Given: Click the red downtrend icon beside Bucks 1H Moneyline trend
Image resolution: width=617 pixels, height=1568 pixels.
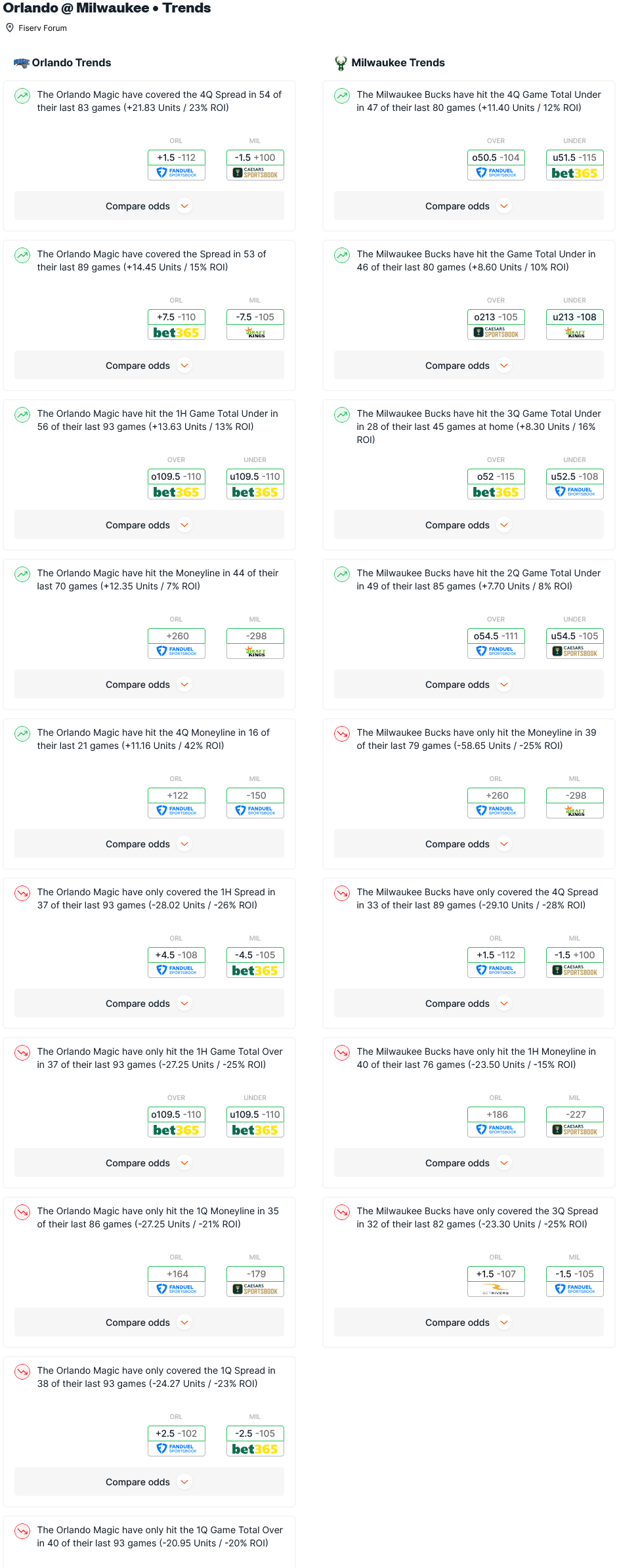Looking at the screenshot, I should [342, 1053].
